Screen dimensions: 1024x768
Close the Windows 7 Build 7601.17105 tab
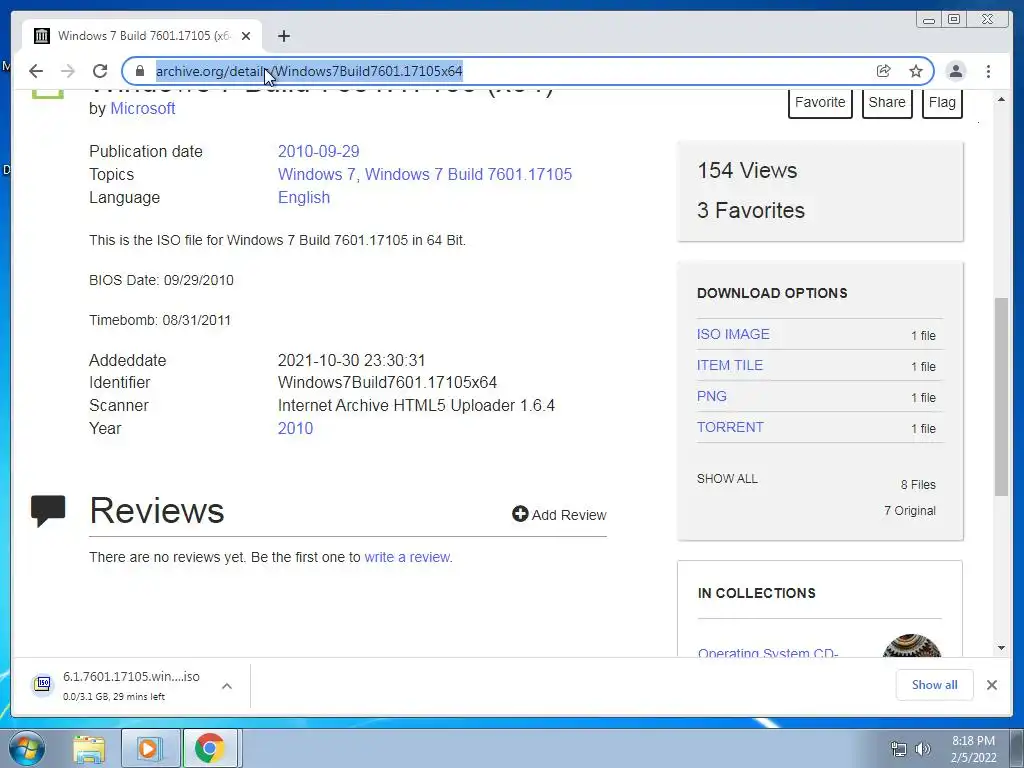[x=246, y=36]
